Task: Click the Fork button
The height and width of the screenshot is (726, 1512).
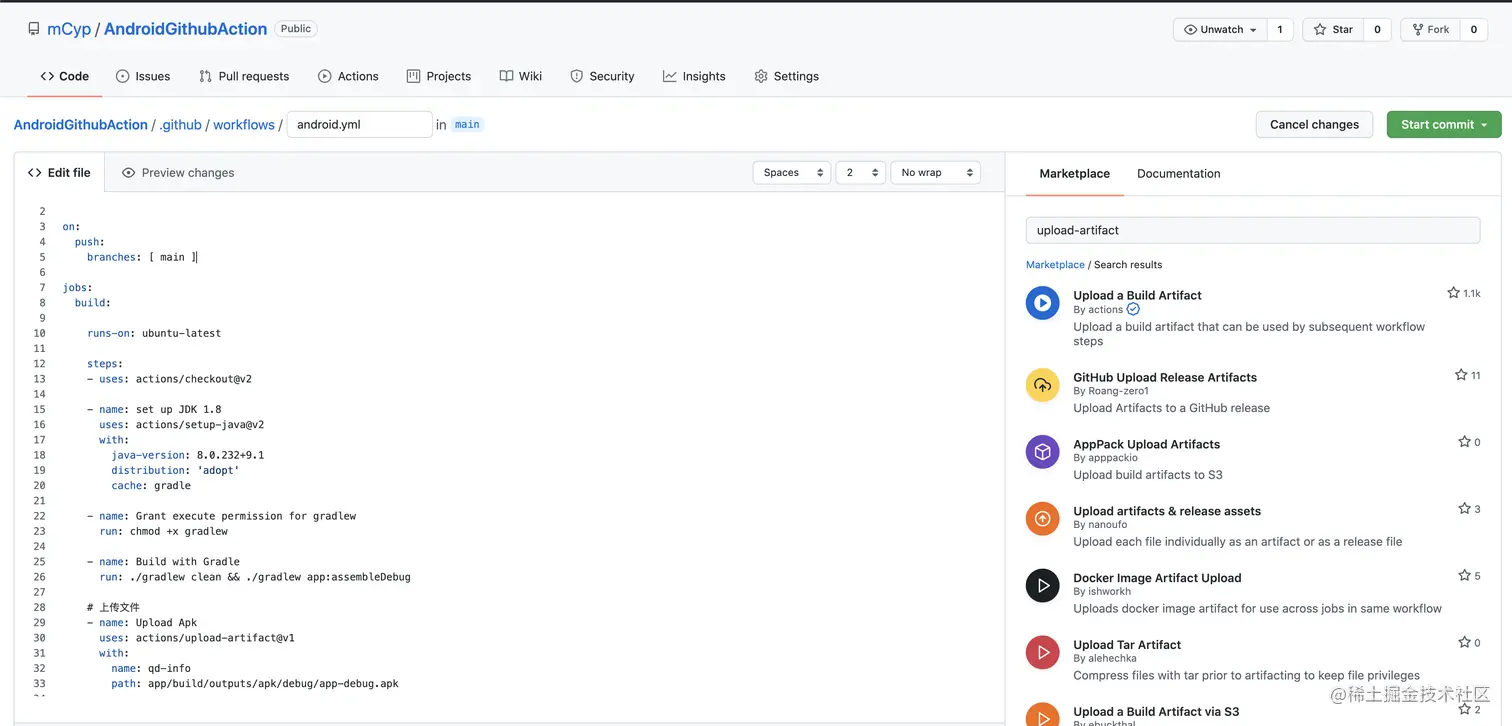Action: coord(1429,30)
